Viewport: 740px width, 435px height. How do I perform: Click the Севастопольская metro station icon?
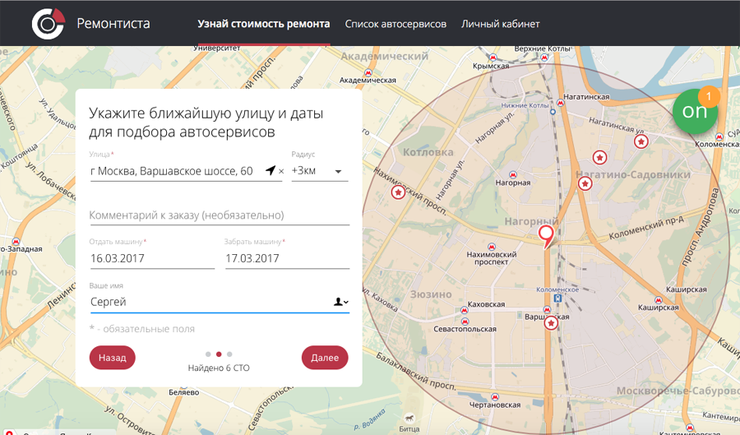(x=465, y=321)
